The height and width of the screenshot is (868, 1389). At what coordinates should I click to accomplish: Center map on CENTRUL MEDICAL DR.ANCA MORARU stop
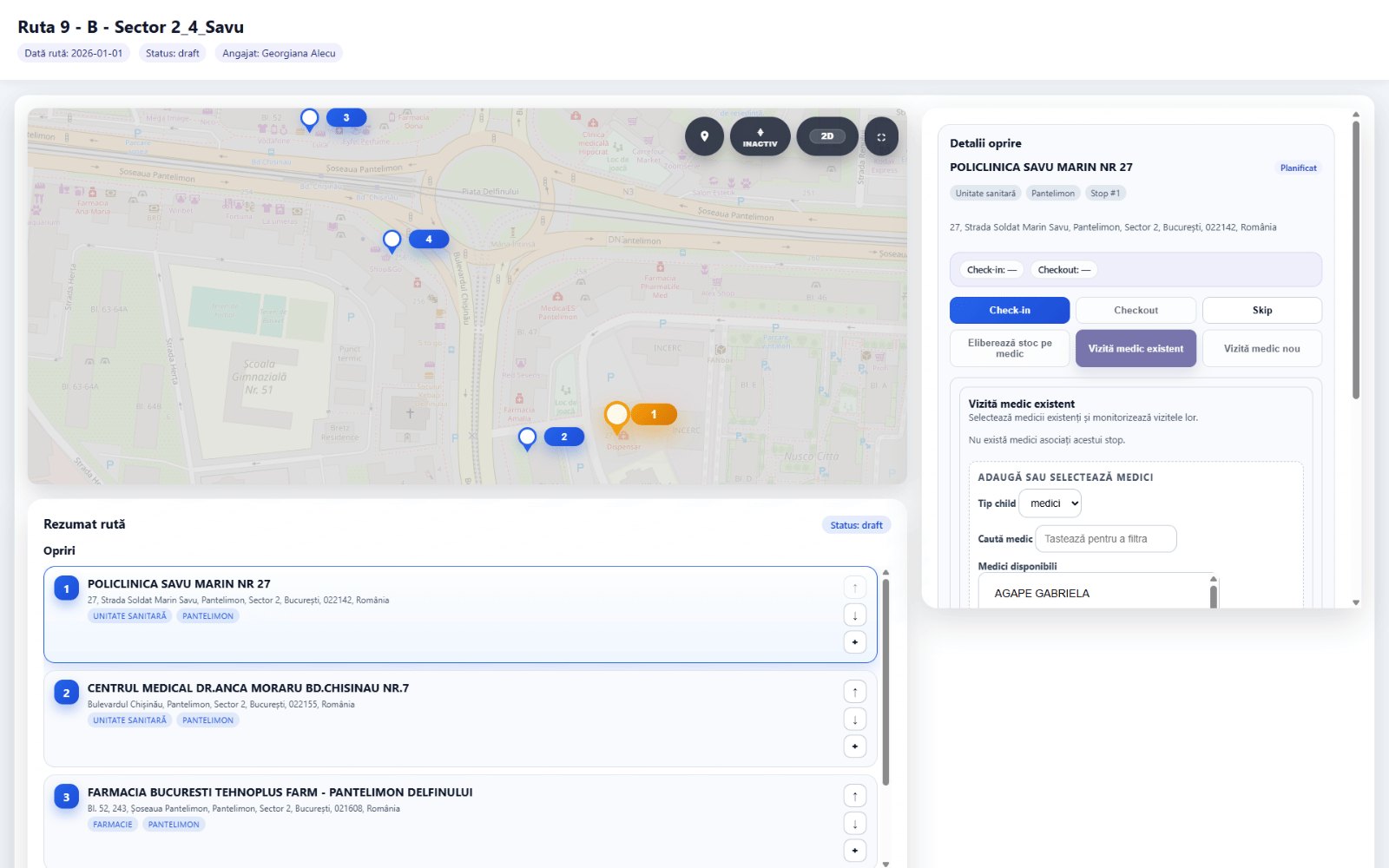pos(855,746)
